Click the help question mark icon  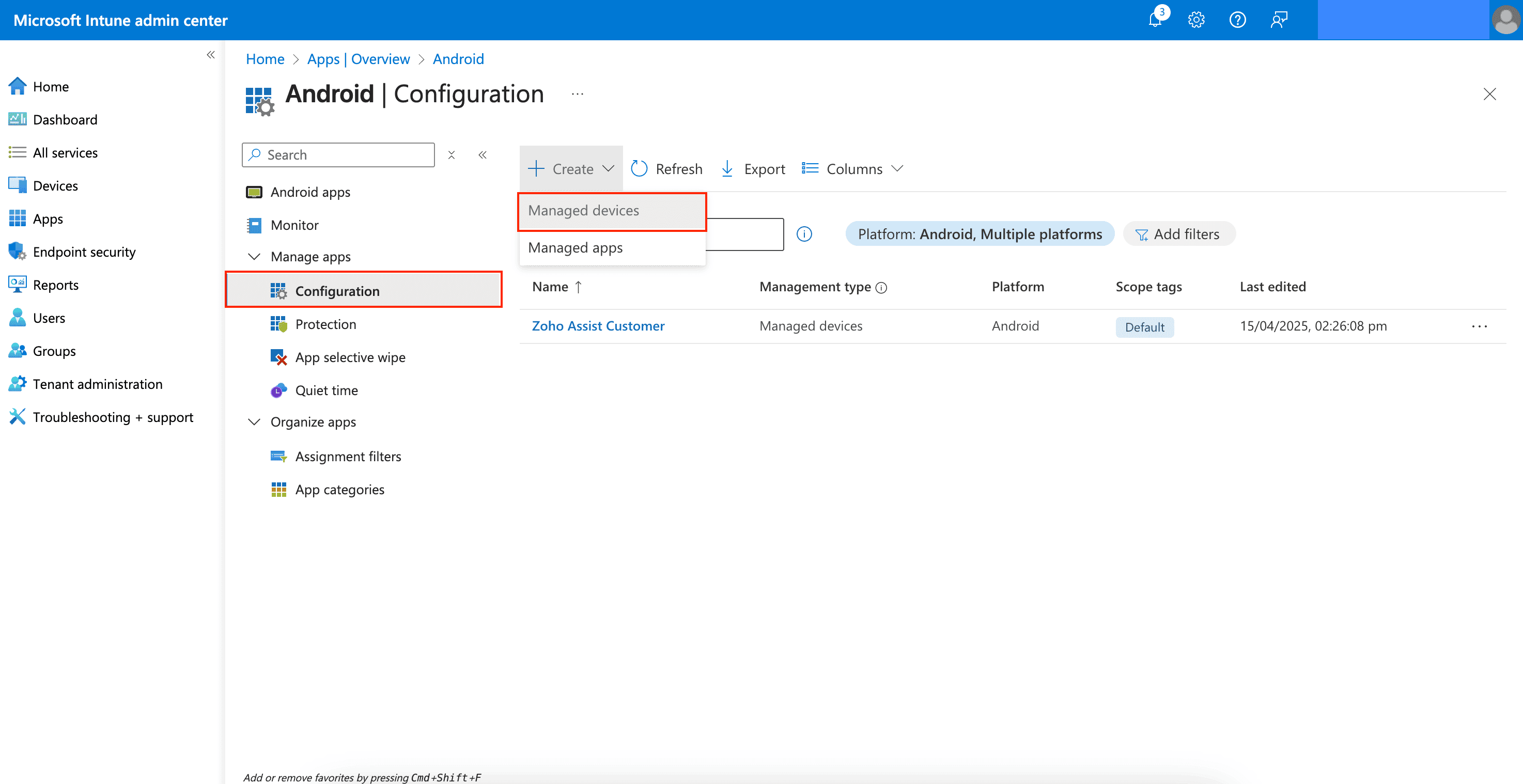[x=1237, y=20]
